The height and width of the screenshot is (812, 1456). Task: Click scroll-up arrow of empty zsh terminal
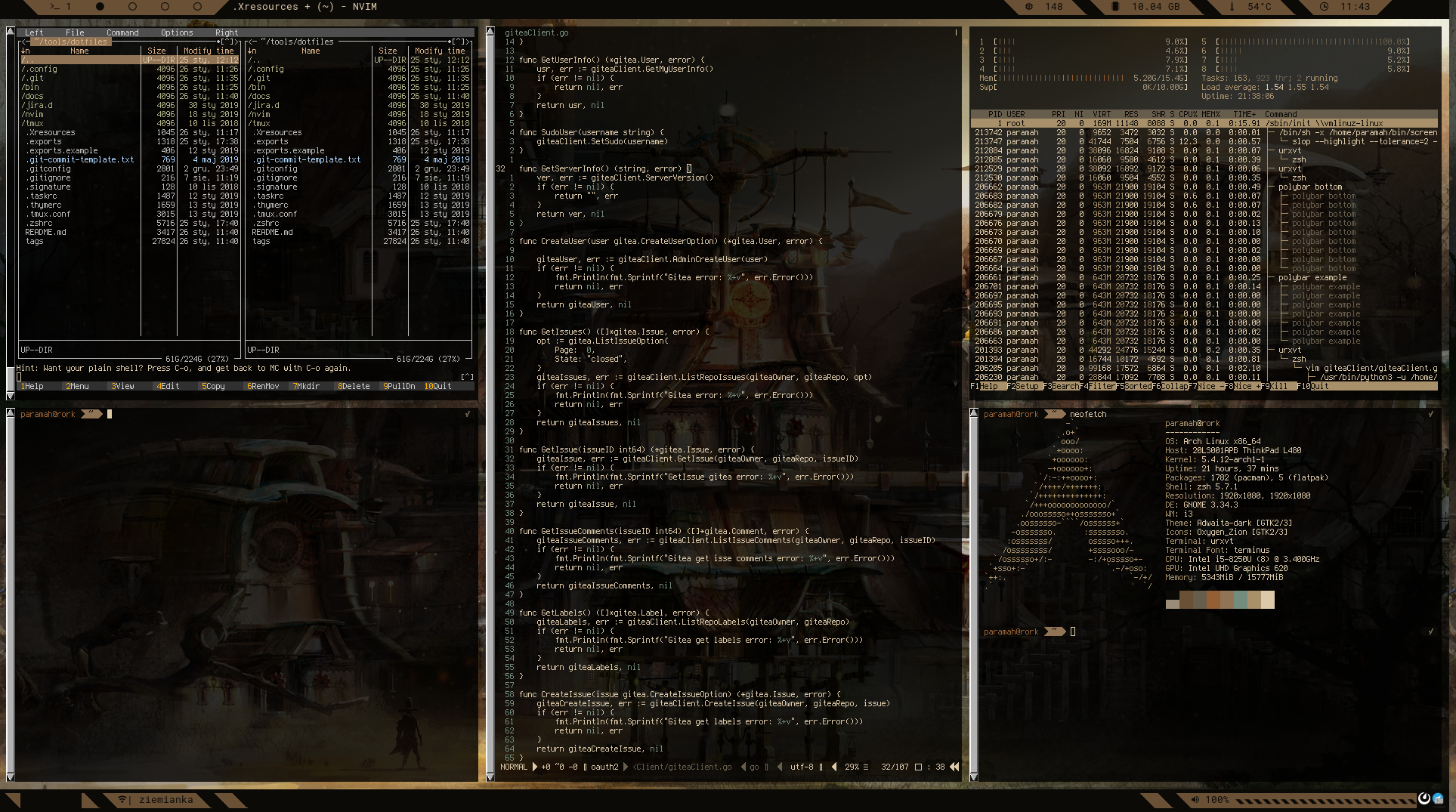coord(10,413)
